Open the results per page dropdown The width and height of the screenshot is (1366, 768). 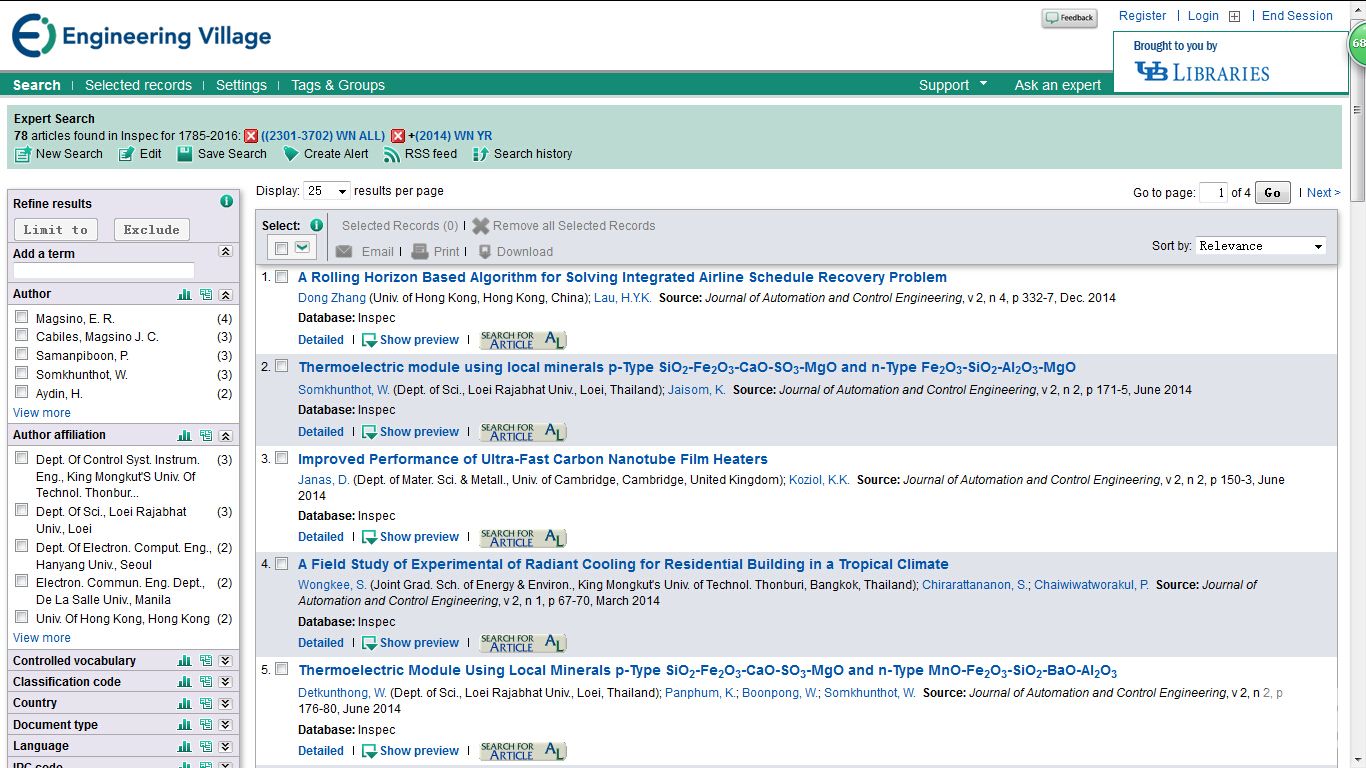pyautogui.click(x=327, y=191)
